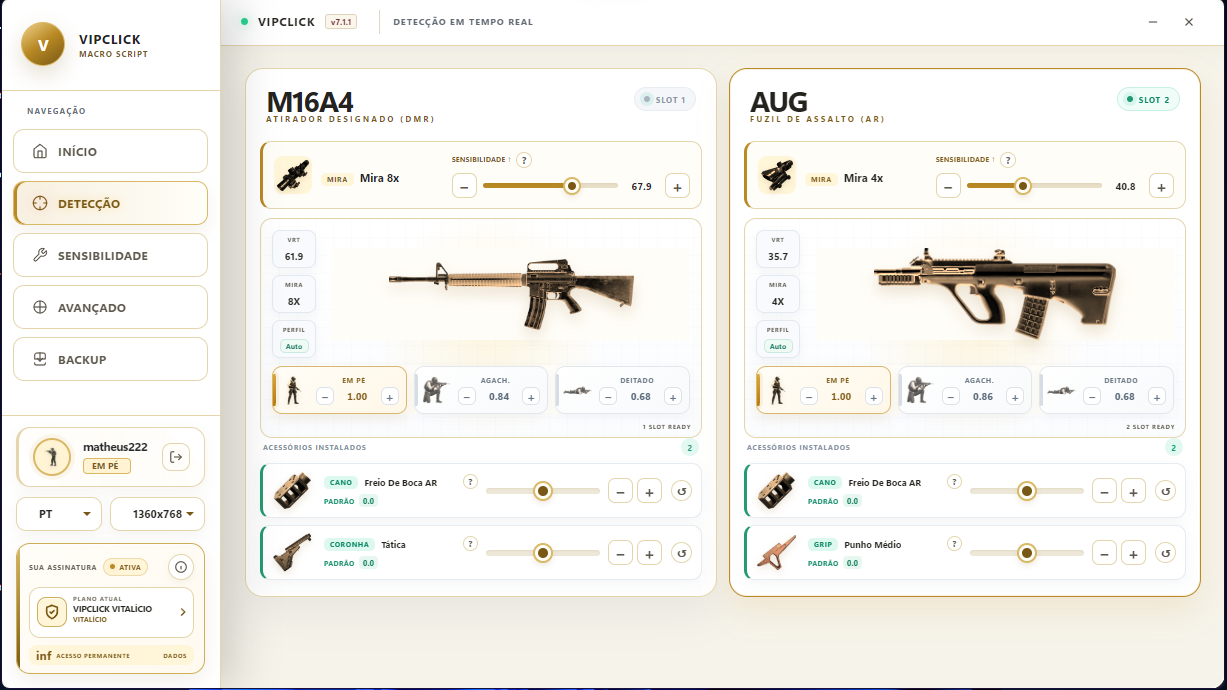The width and height of the screenshot is (1227, 690).
Task: Decrease AUG sensitivity with minus button
Action: coord(949,186)
